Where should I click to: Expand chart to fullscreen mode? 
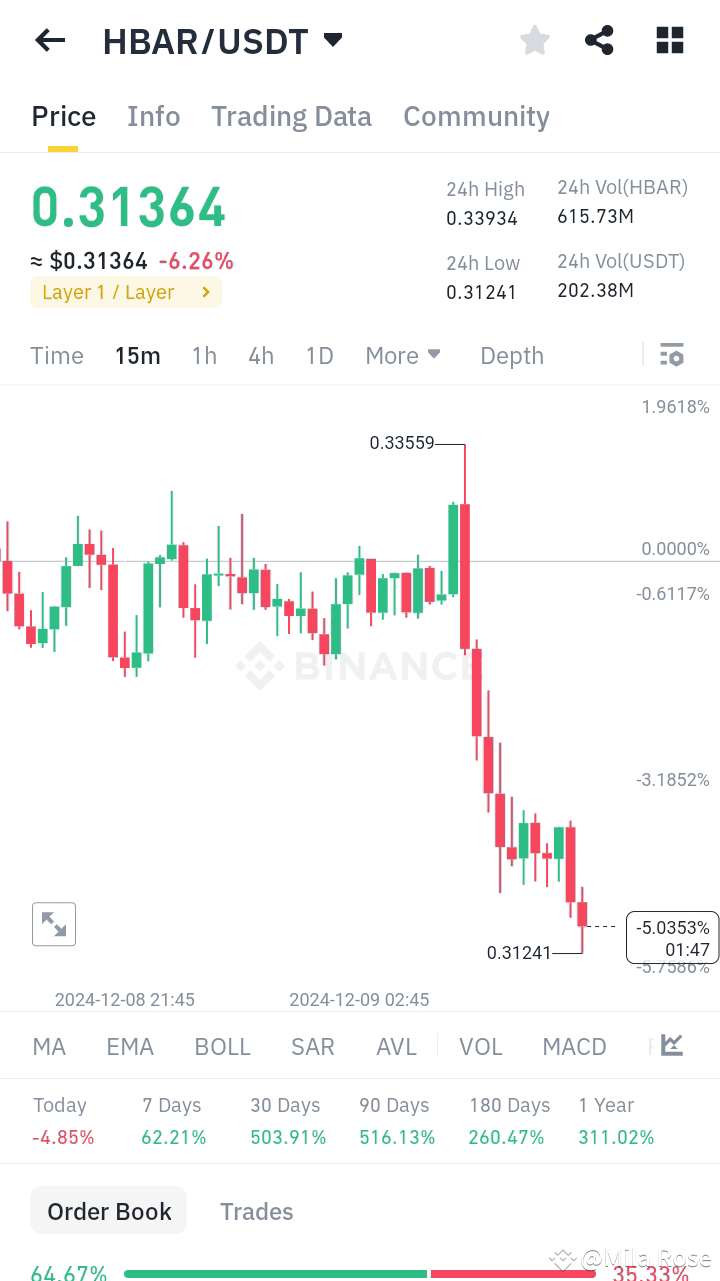click(x=53, y=923)
